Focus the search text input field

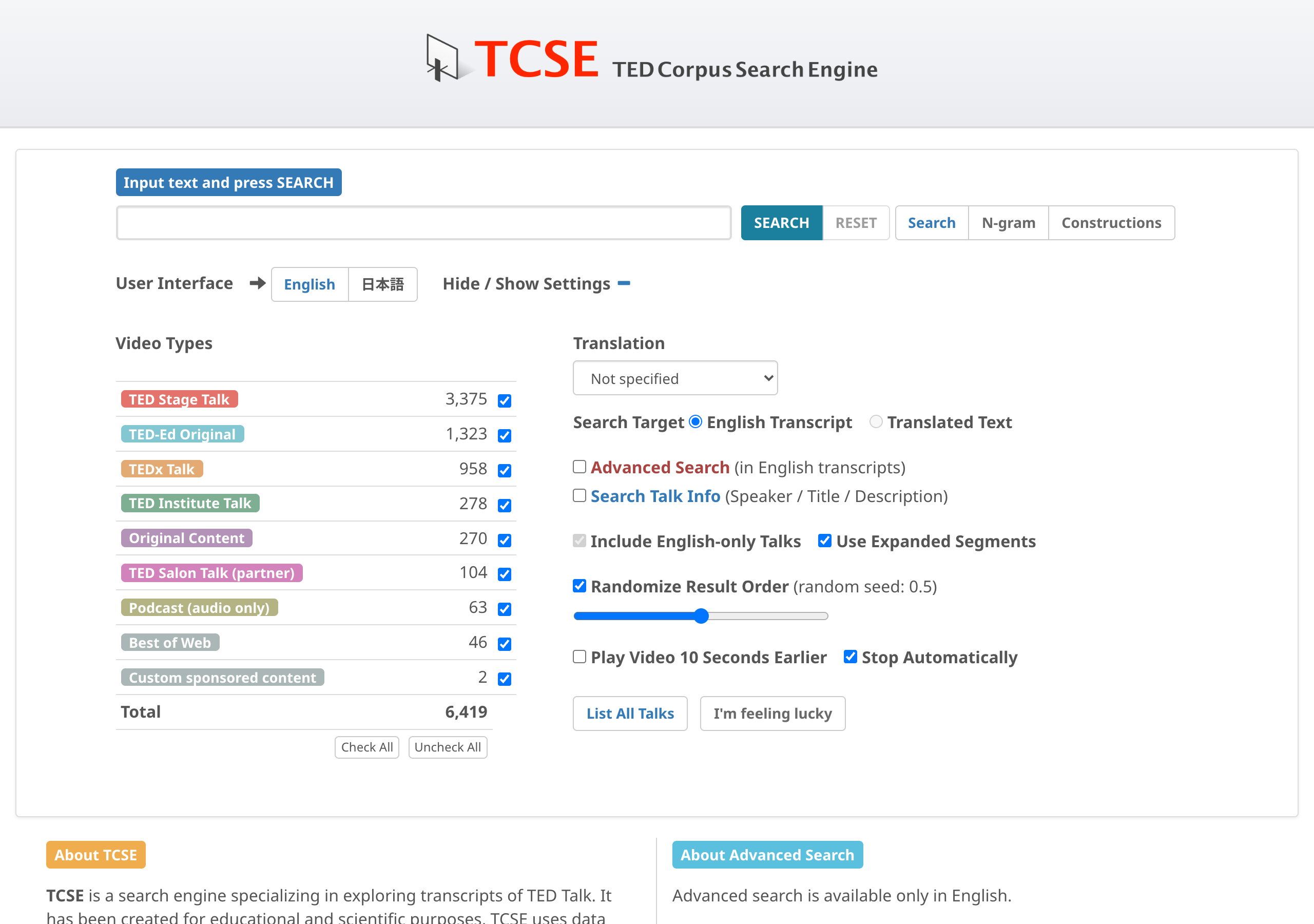[x=423, y=223]
